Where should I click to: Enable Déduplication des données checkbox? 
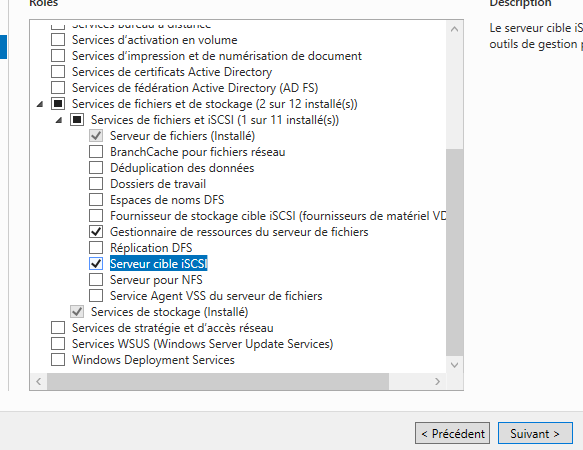pos(96,168)
